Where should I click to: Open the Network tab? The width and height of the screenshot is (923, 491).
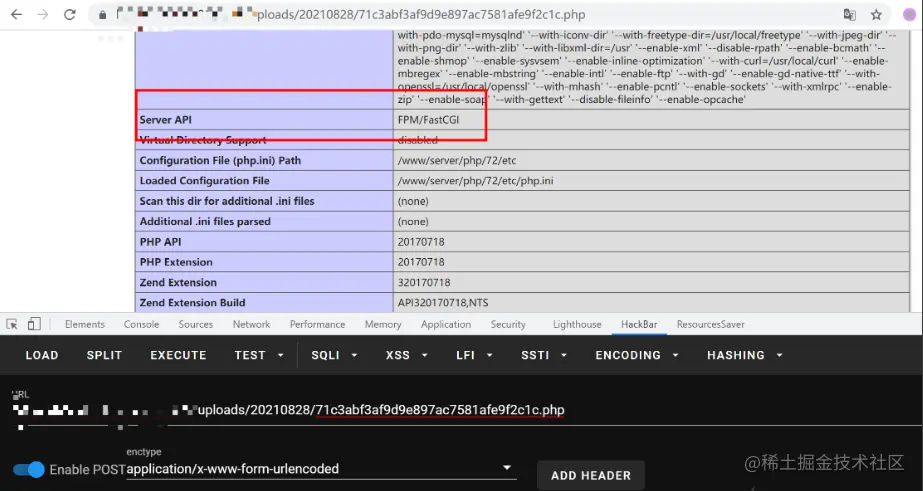251,324
